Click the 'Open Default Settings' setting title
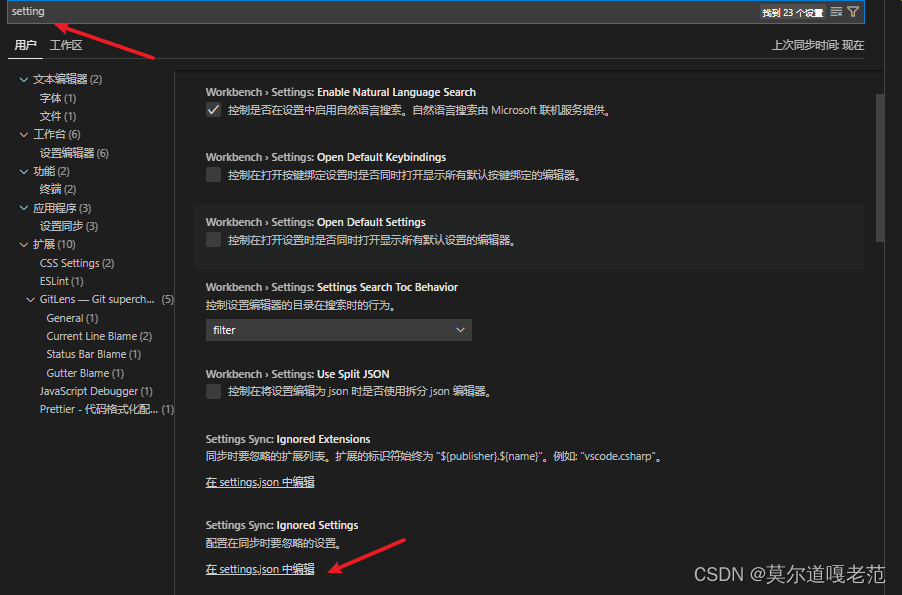Screen dimensions: 902x595 point(371,222)
